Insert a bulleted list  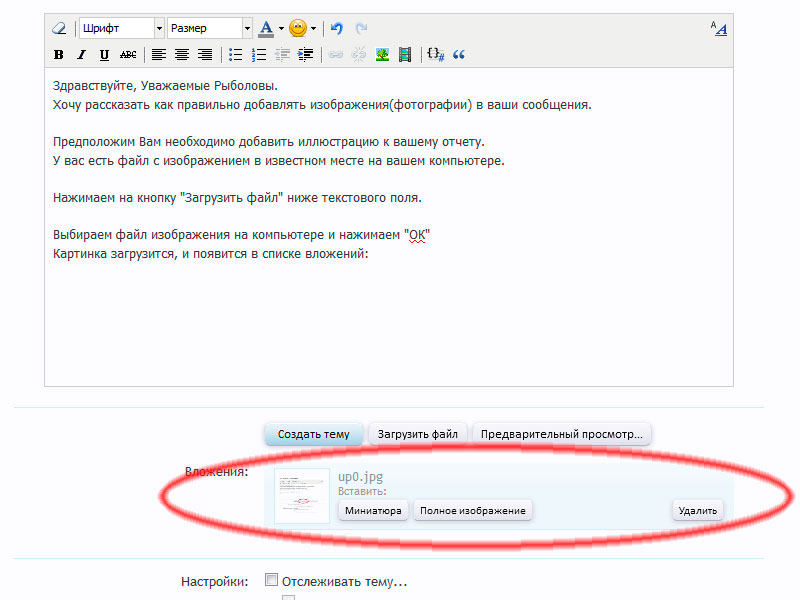click(x=235, y=55)
